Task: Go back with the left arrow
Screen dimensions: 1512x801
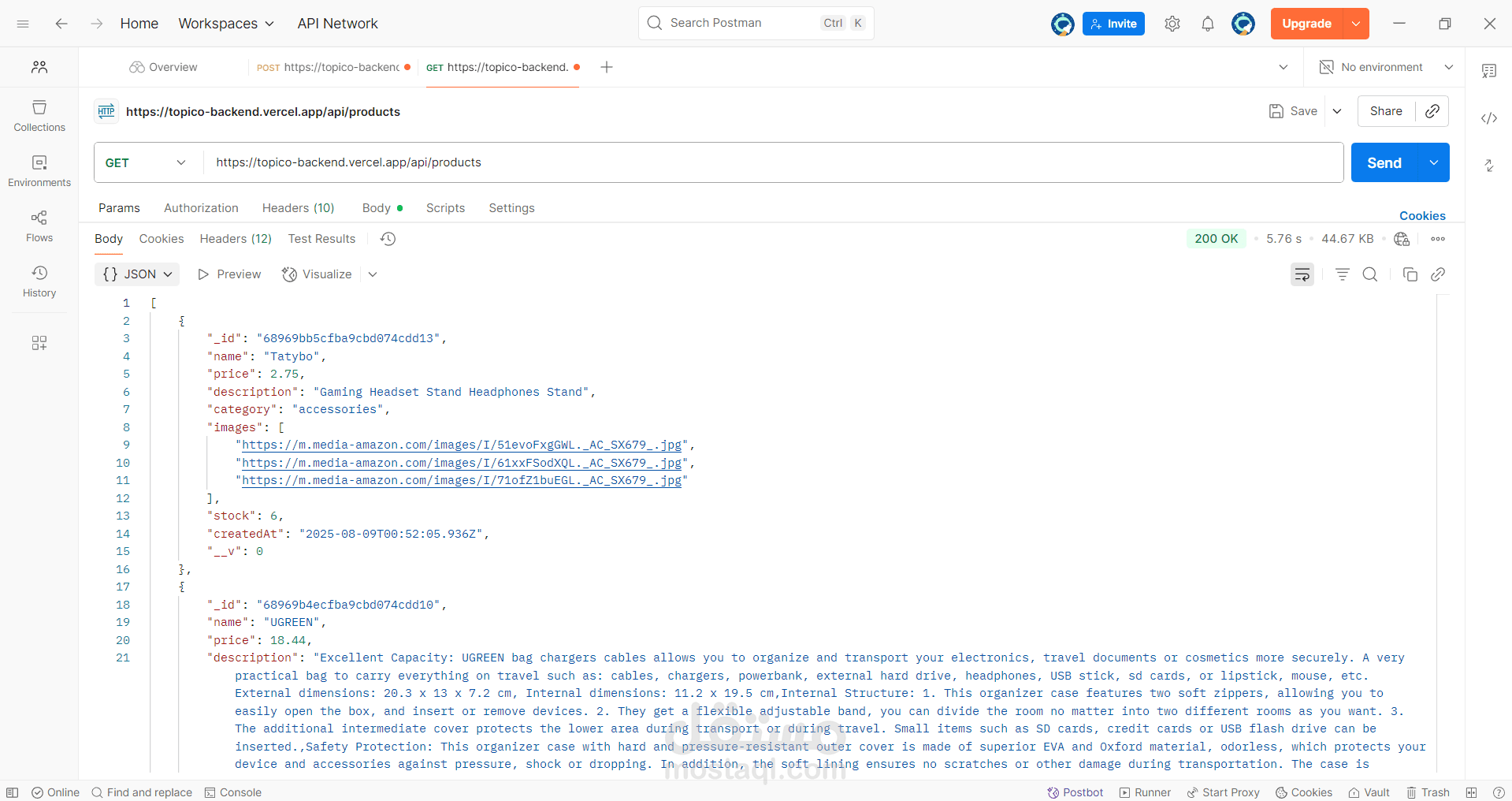Action: coord(61,24)
